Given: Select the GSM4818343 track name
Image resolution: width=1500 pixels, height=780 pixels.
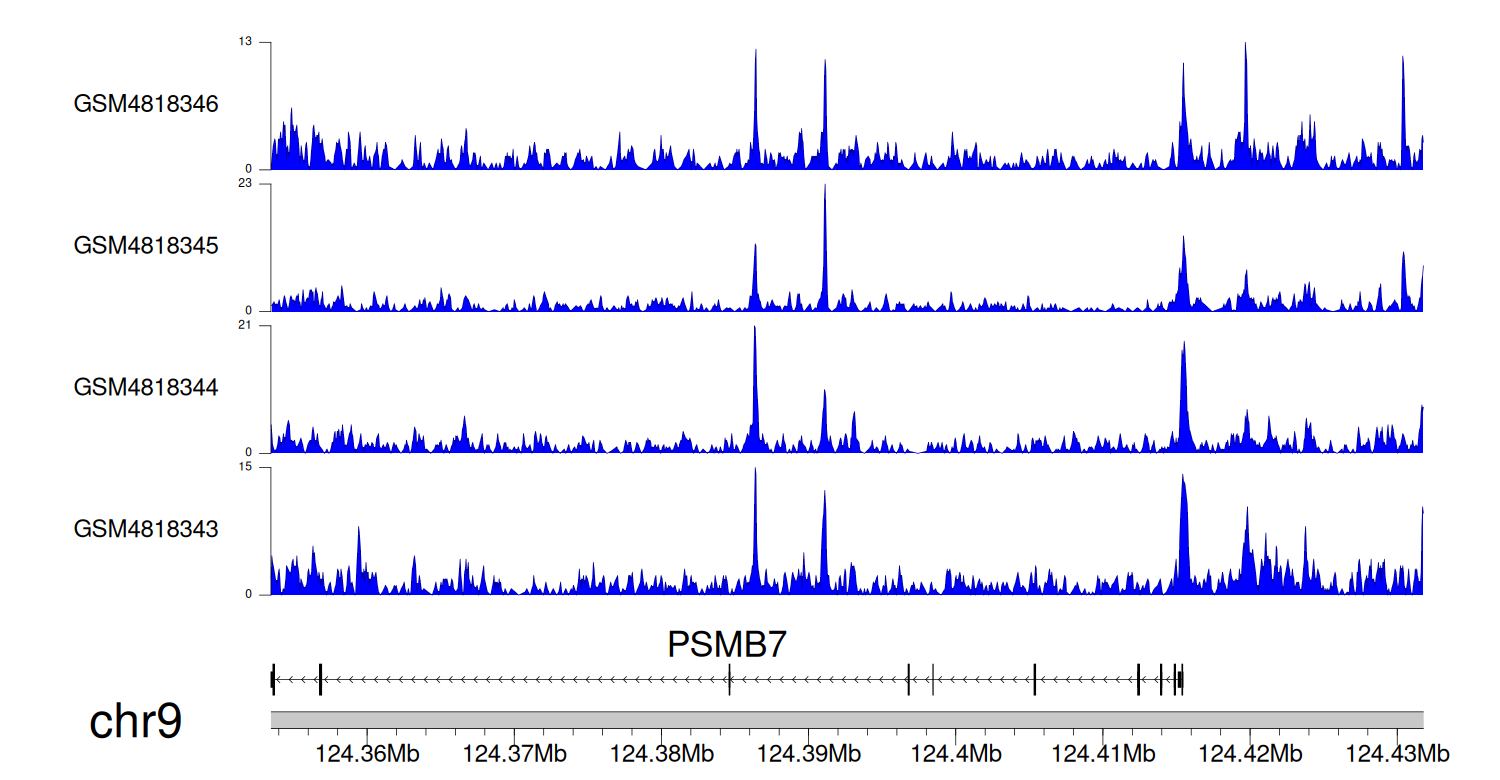Looking at the screenshot, I should tap(146, 529).
